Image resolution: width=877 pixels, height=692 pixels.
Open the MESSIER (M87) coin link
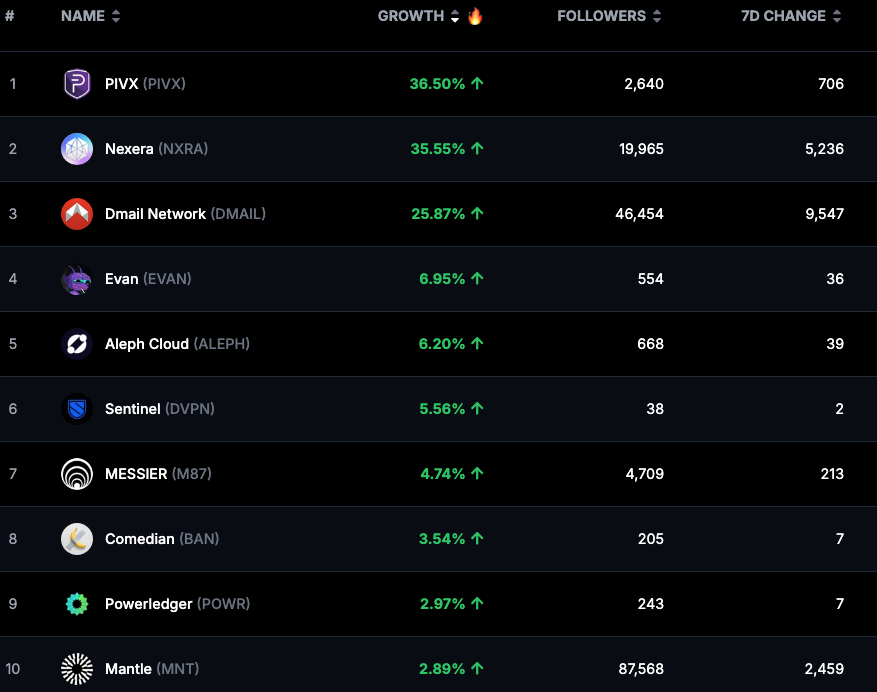click(158, 474)
